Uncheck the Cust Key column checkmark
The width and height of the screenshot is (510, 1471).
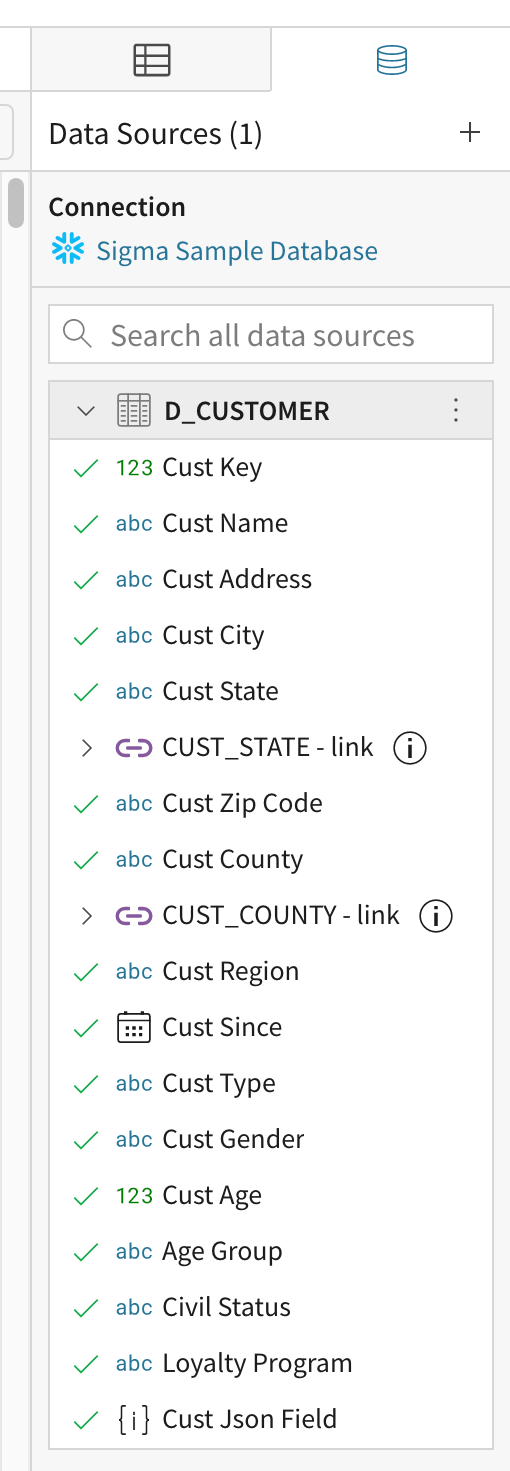pyautogui.click(x=86, y=467)
